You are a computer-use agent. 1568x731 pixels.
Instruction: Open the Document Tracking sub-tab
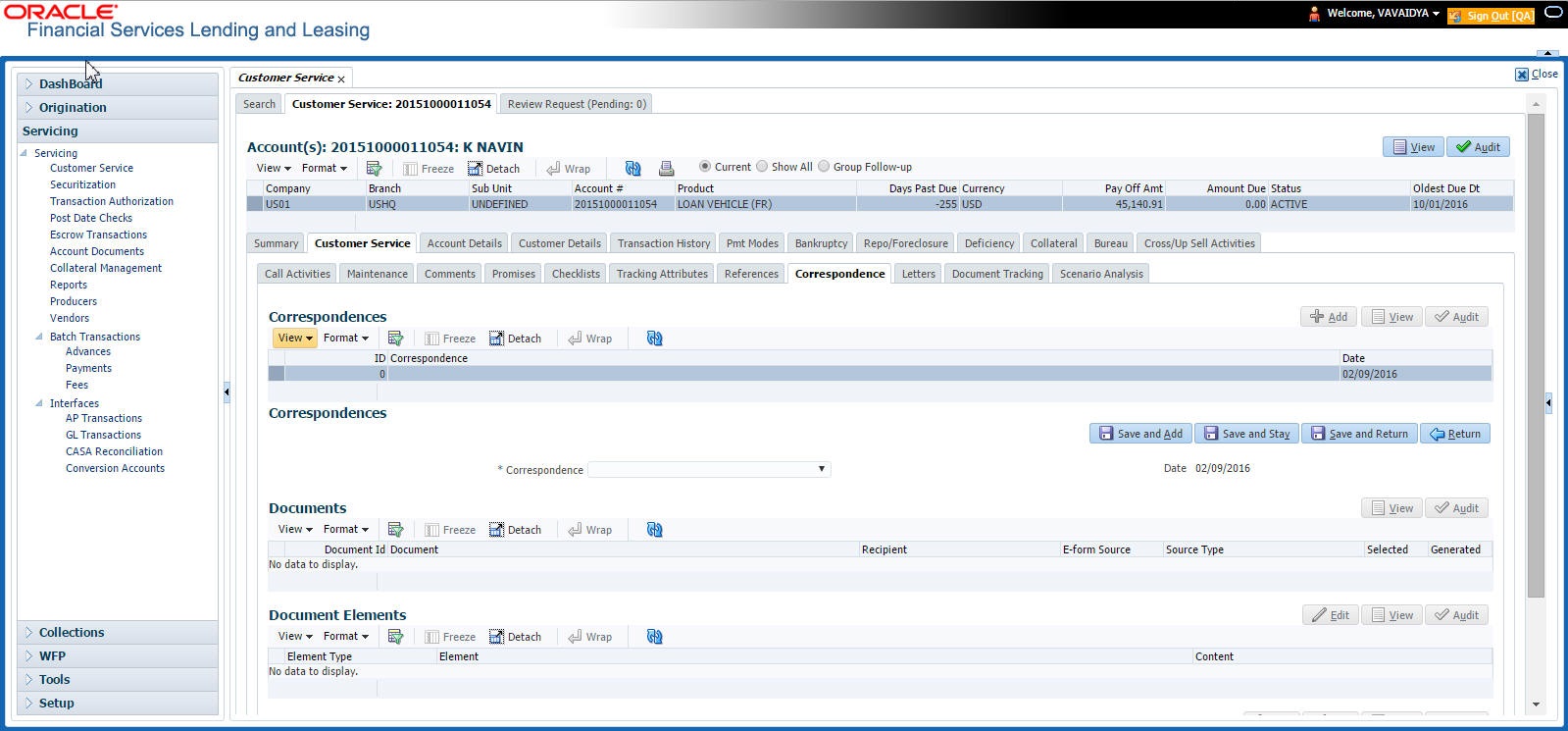[997, 274]
